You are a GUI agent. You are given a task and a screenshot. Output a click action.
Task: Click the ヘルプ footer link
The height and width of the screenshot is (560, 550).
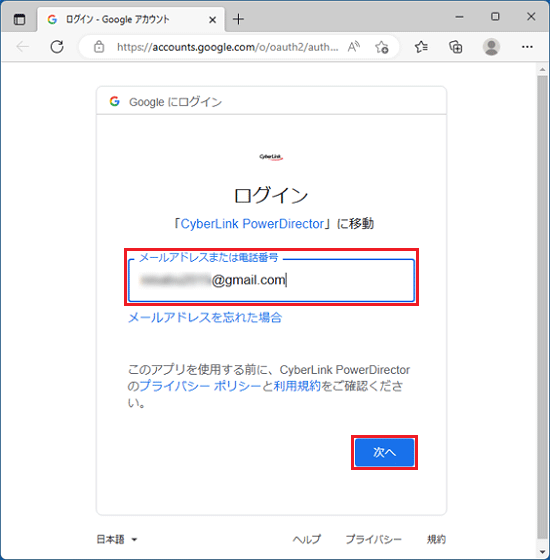307,539
